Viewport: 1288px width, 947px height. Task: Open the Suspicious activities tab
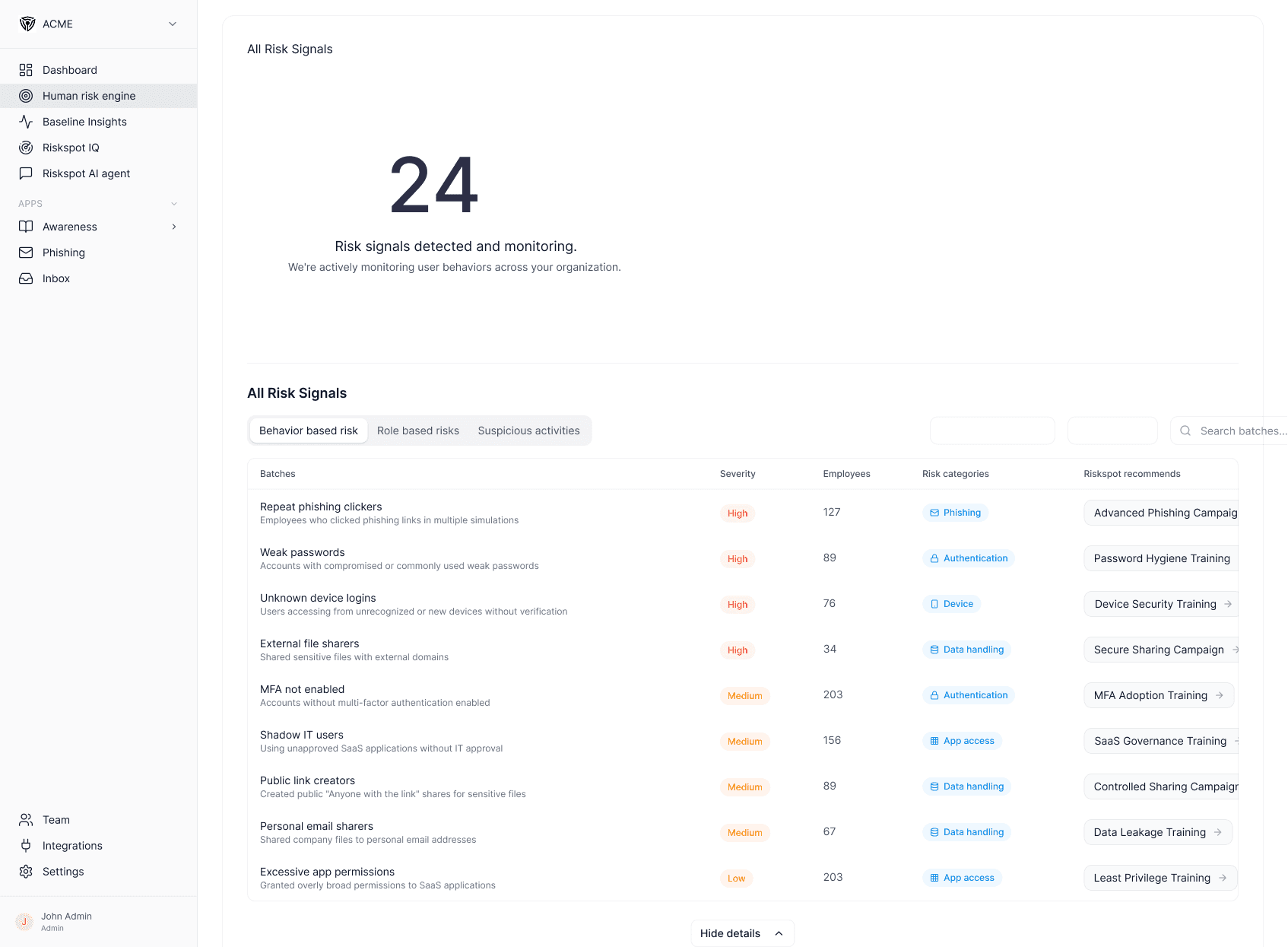pyautogui.click(x=528, y=430)
